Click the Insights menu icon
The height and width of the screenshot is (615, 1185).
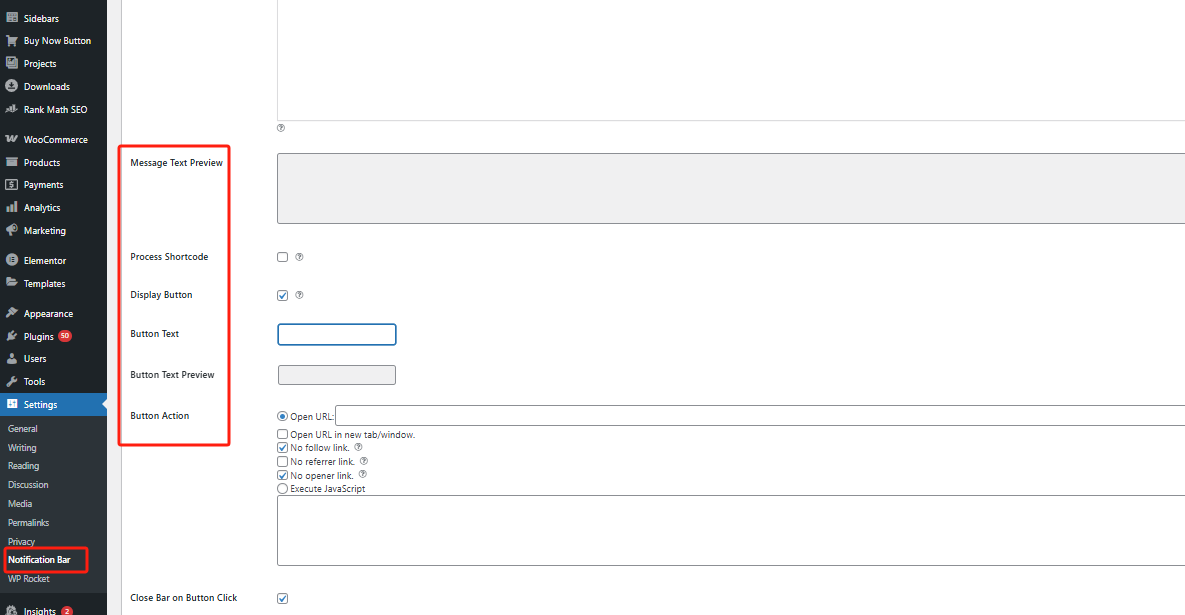click(12, 610)
